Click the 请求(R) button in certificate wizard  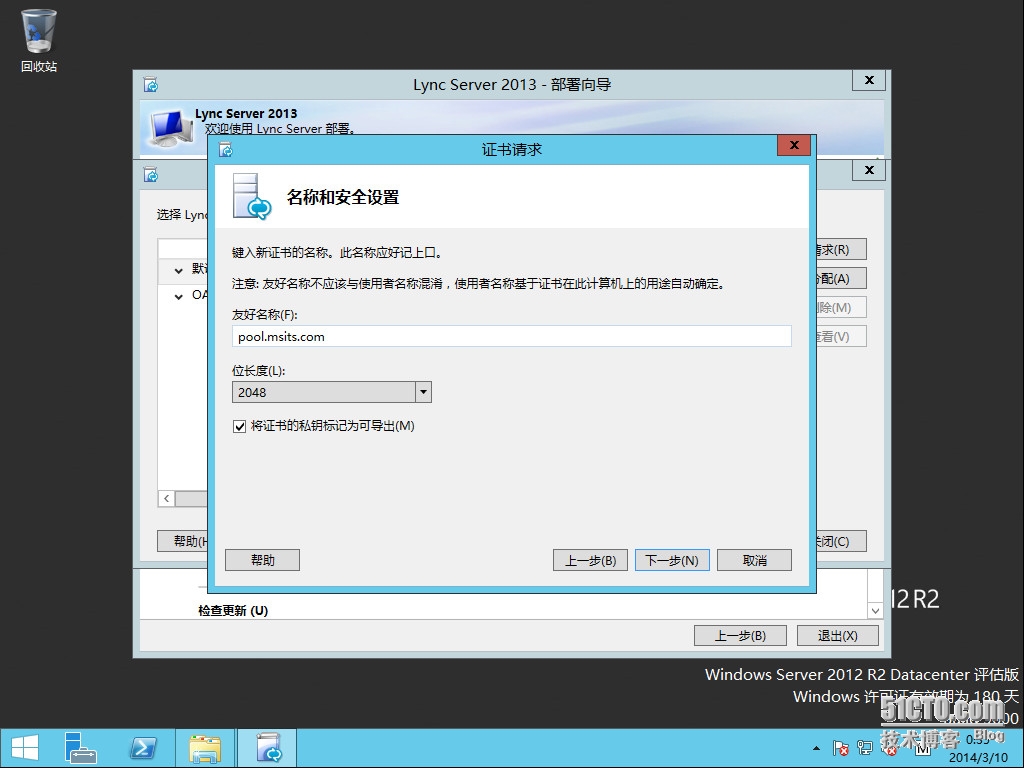tap(840, 249)
